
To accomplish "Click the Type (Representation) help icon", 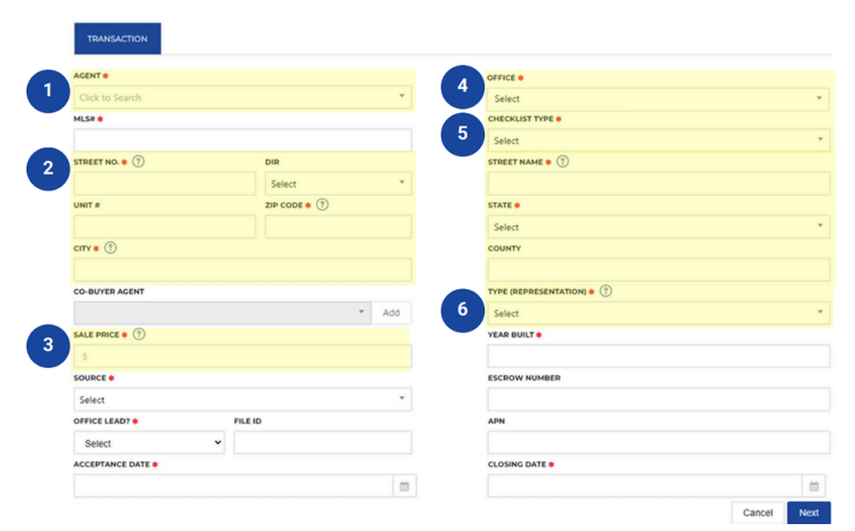I will click(606, 292).
